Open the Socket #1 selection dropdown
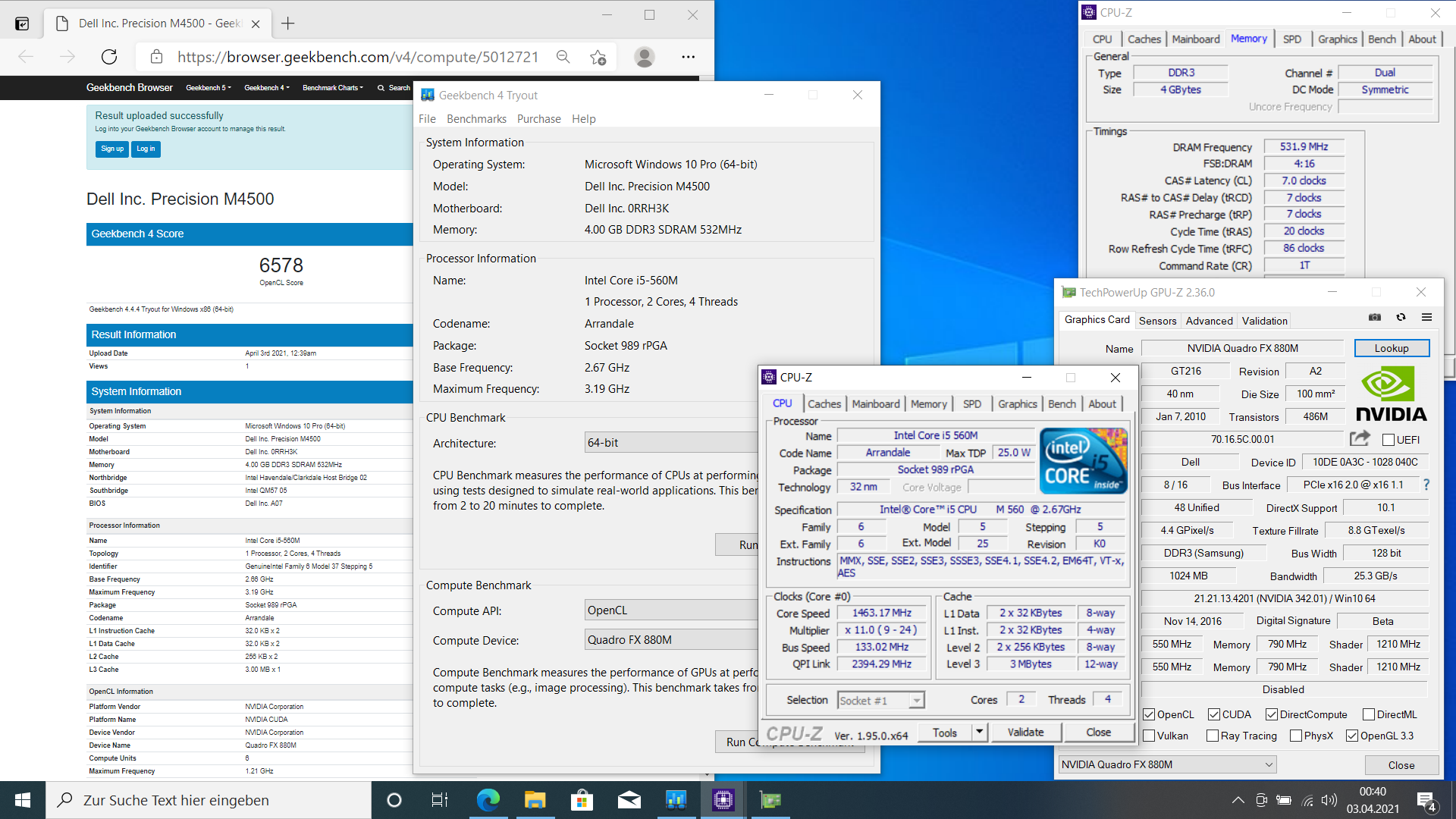The image size is (1456, 819). 880,700
